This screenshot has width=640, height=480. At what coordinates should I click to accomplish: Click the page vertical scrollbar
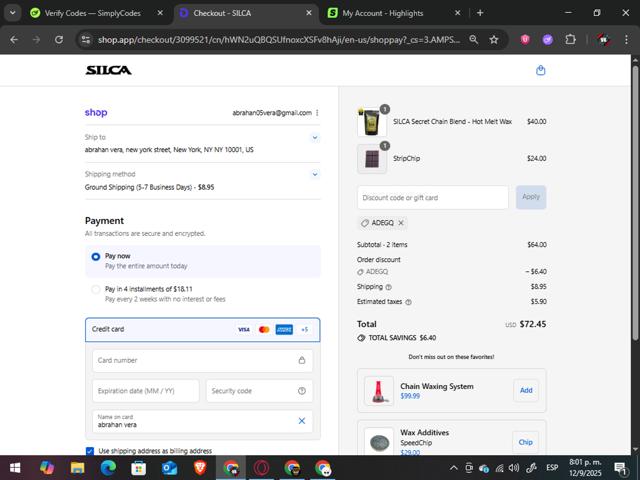(x=635, y=202)
